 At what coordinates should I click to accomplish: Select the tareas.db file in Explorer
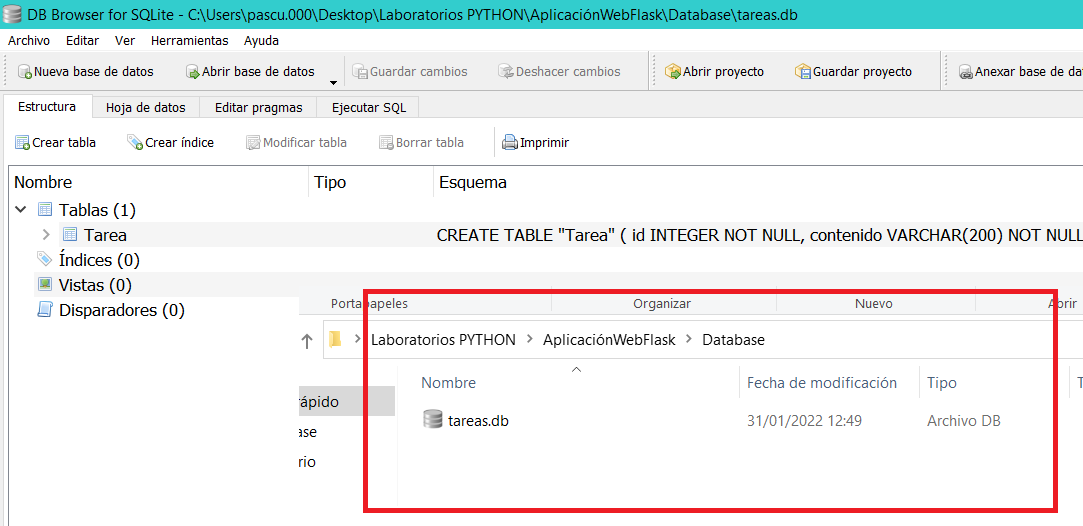[479, 420]
